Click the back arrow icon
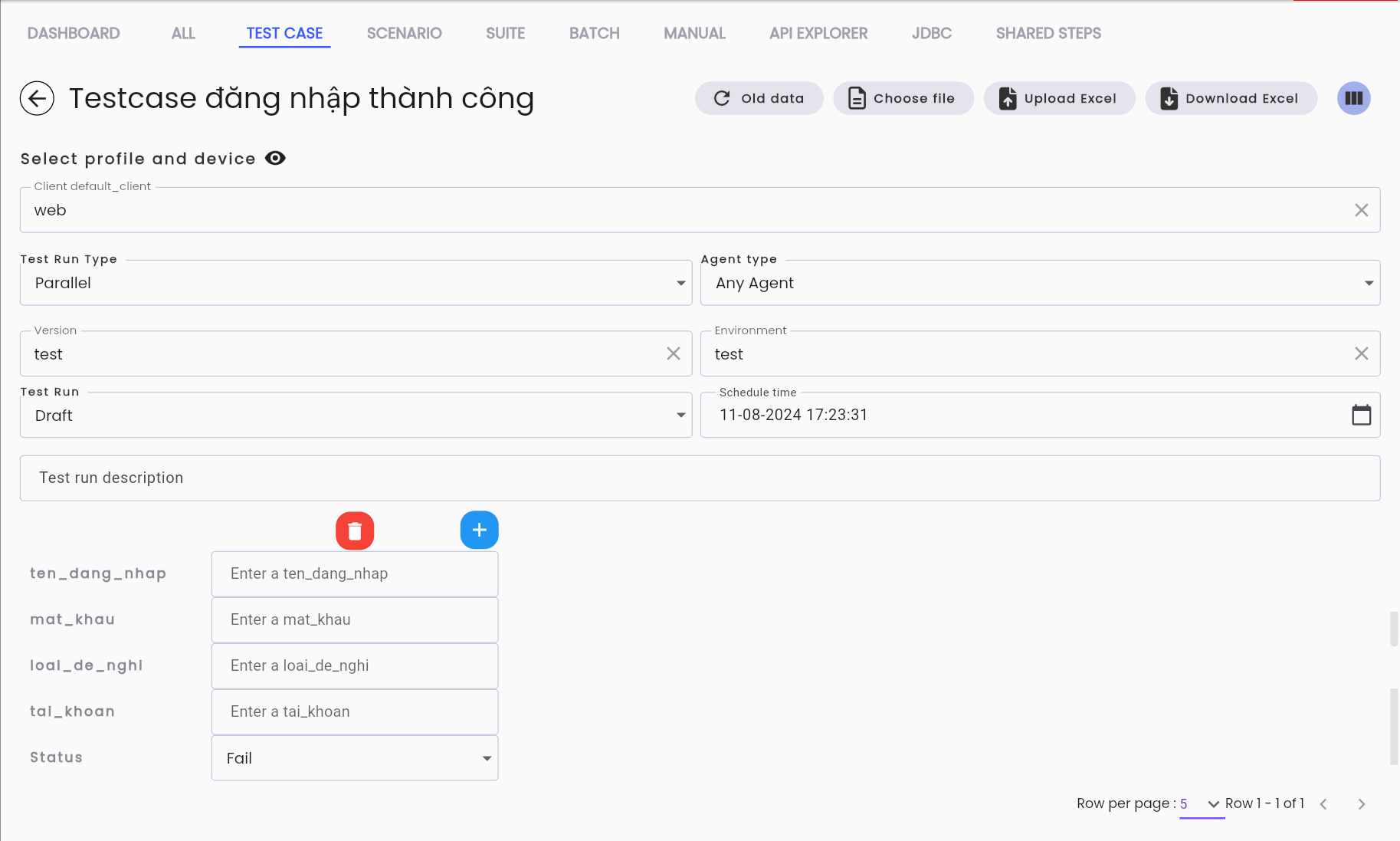The width and height of the screenshot is (1400, 841). 37,98
